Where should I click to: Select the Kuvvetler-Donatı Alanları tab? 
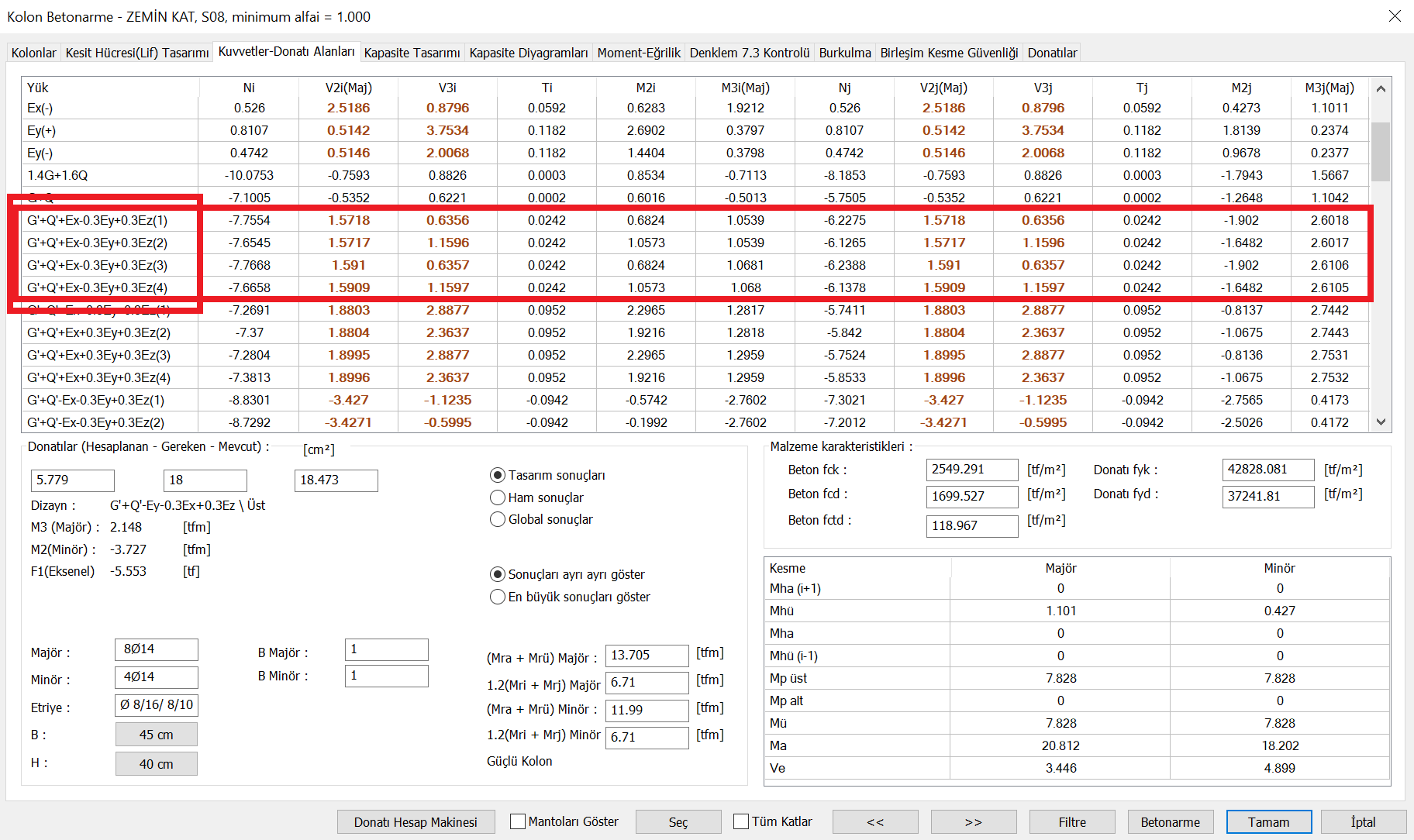click(286, 51)
